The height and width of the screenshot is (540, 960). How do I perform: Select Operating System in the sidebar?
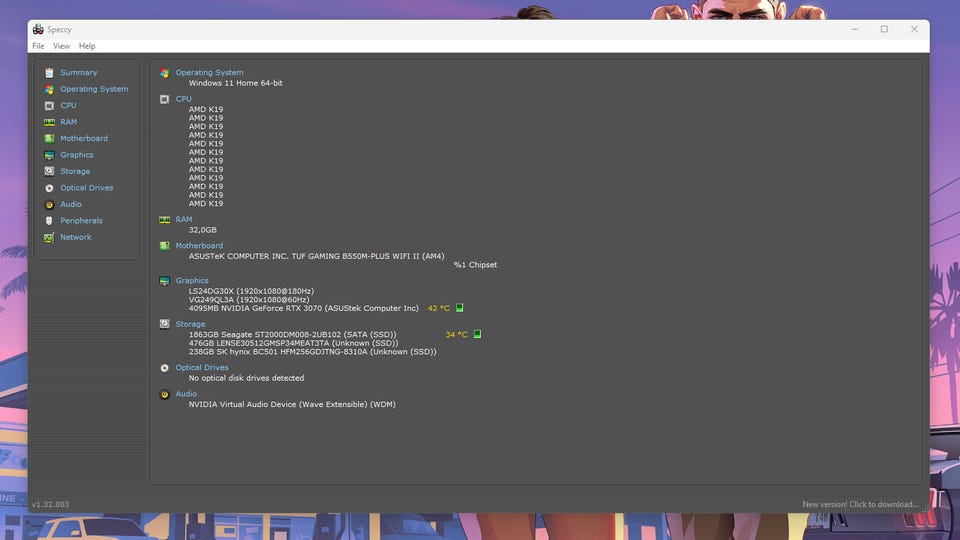[x=94, y=89]
